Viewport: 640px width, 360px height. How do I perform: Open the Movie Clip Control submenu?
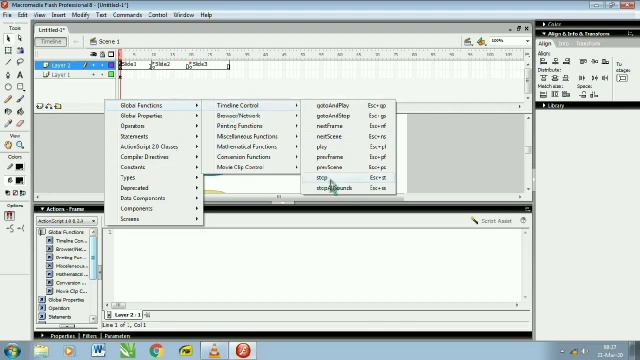(251, 167)
